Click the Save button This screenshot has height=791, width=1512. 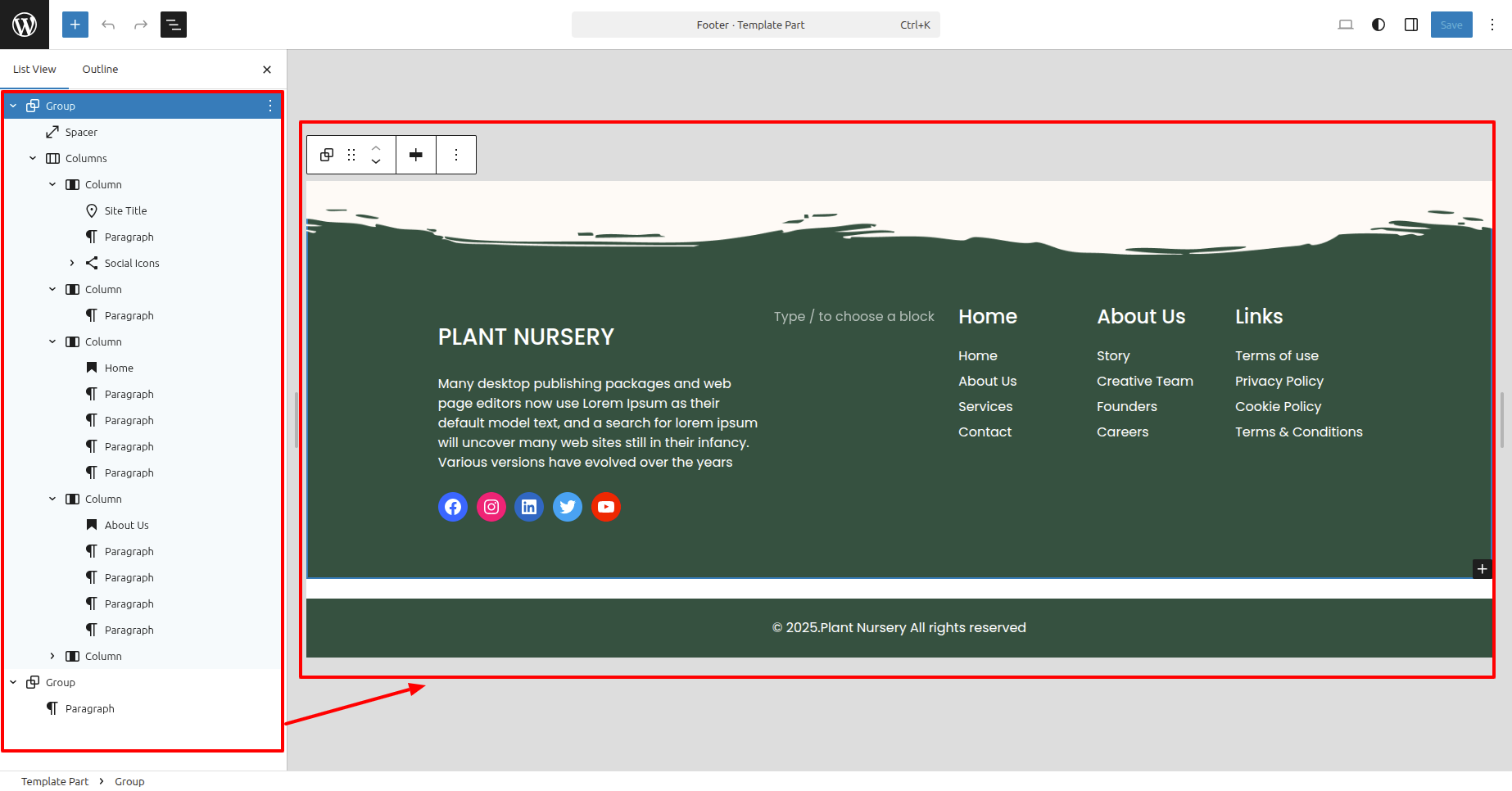[x=1451, y=25]
